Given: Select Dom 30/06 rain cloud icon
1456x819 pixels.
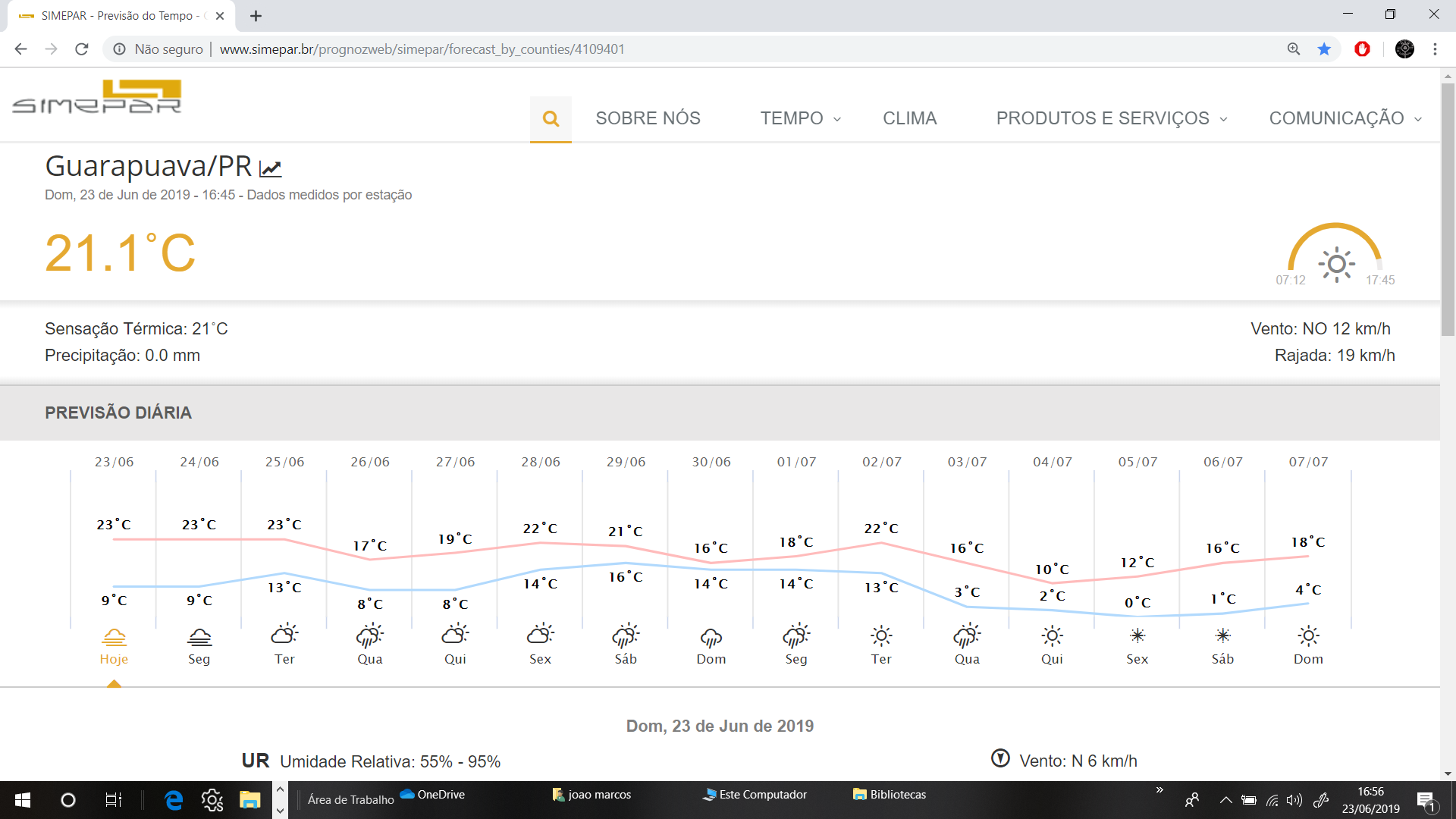Looking at the screenshot, I should coord(711,637).
